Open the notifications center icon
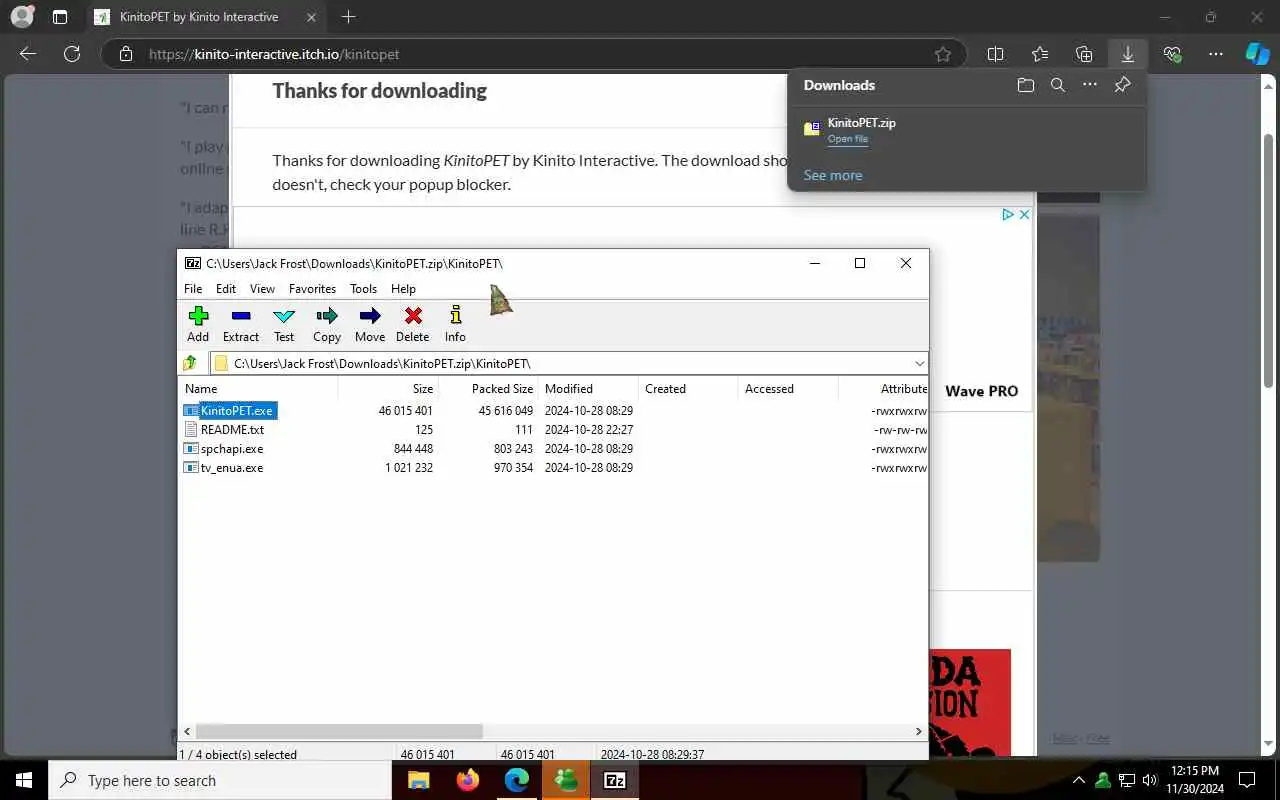This screenshot has height=800, width=1280. pos(1247,780)
